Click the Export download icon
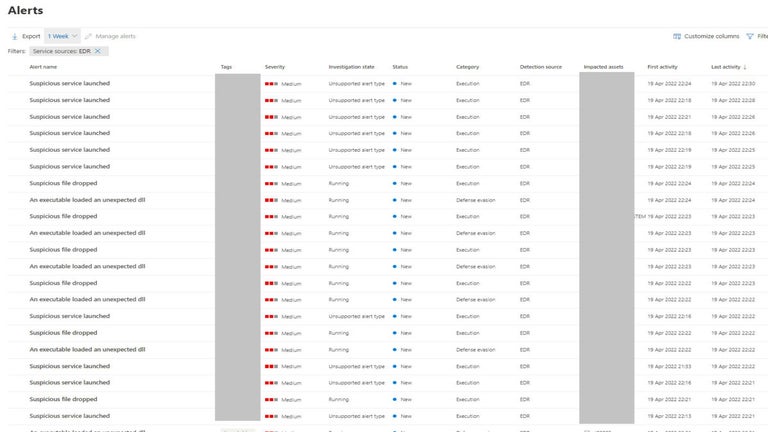This screenshot has width=768, height=432. (x=14, y=36)
